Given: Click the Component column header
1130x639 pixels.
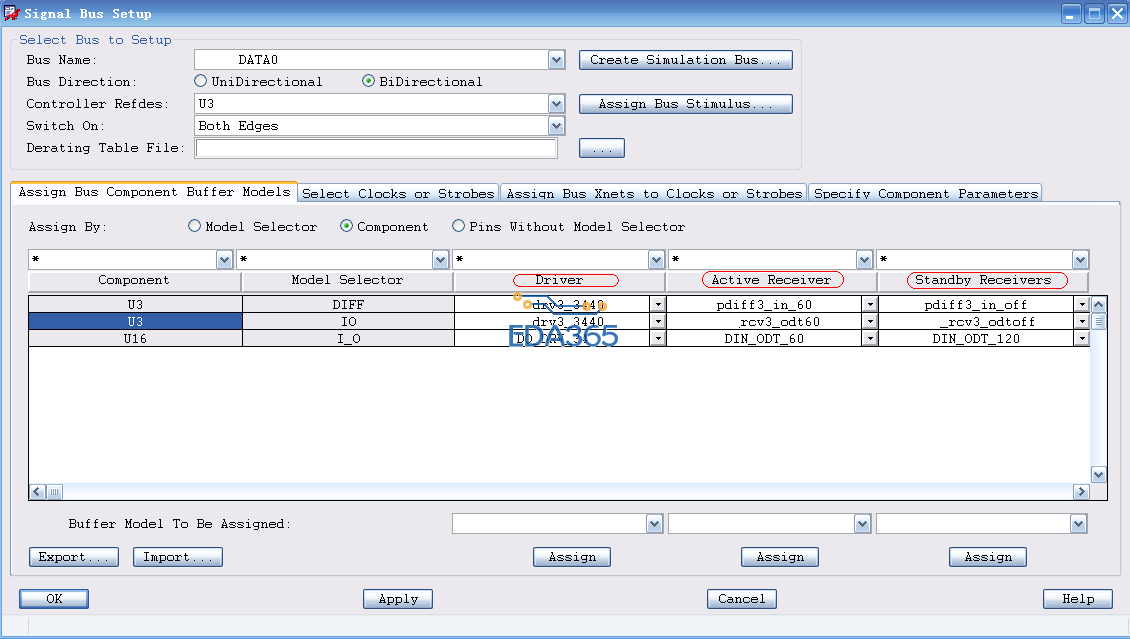Looking at the screenshot, I should coord(134,280).
